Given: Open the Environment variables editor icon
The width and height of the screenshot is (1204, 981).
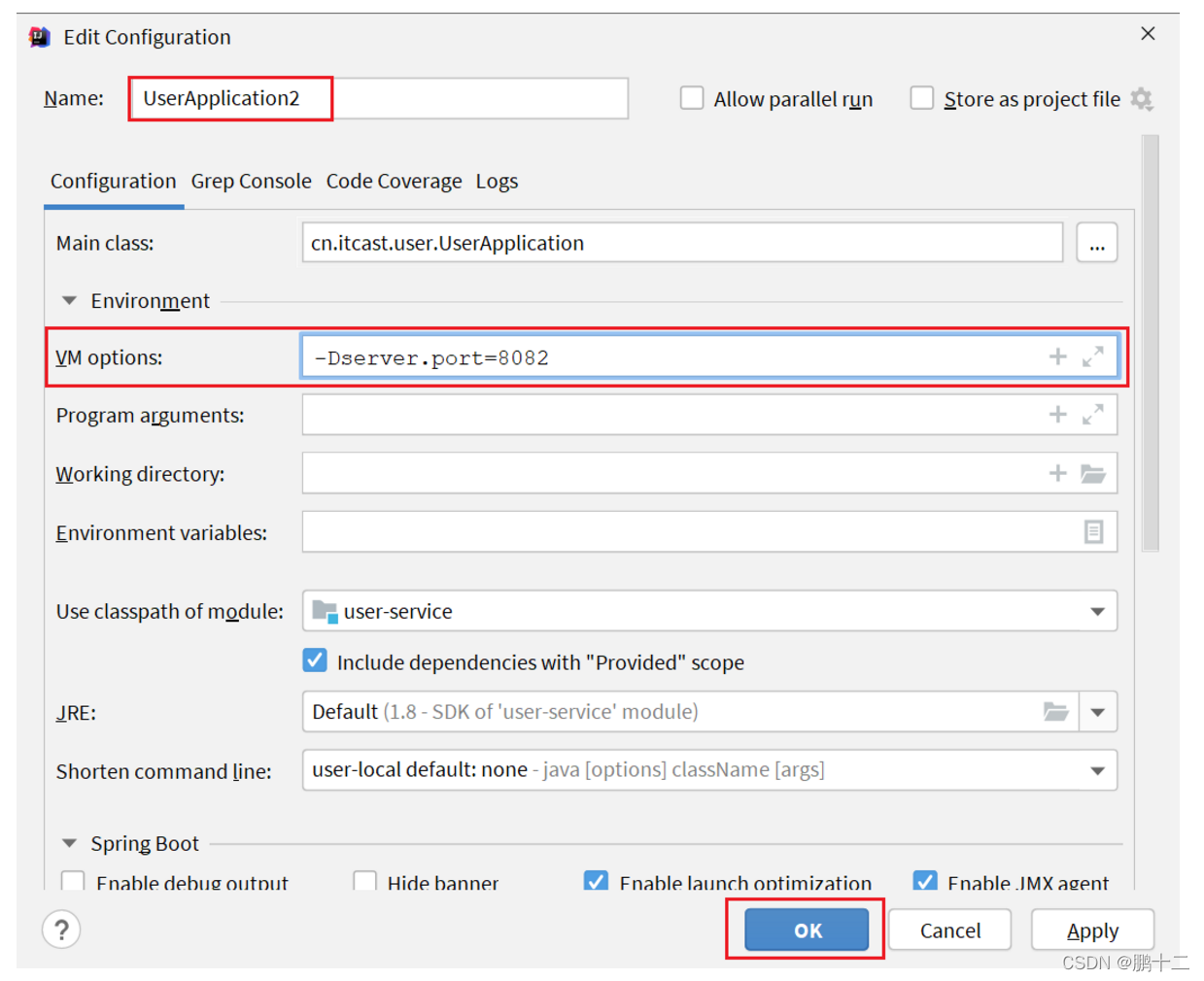Looking at the screenshot, I should (1093, 532).
